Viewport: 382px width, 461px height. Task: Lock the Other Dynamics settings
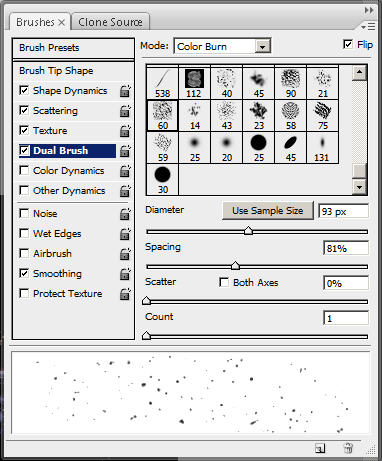point(125,191)
